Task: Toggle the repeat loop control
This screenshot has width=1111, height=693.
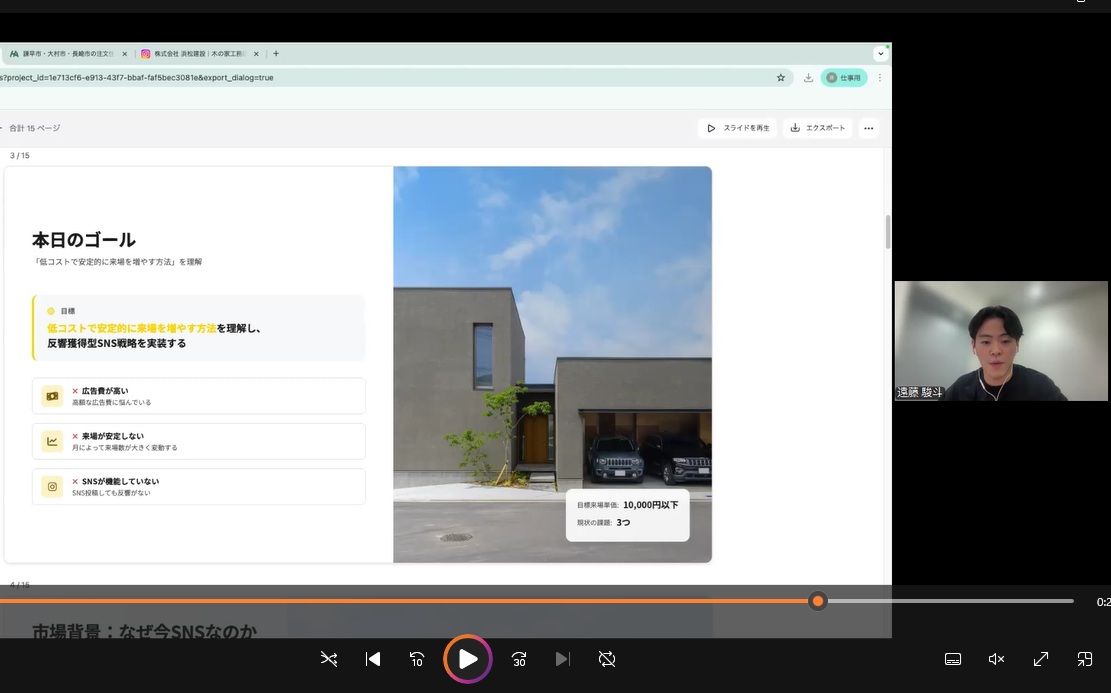Action: click(x=607, y=659)
